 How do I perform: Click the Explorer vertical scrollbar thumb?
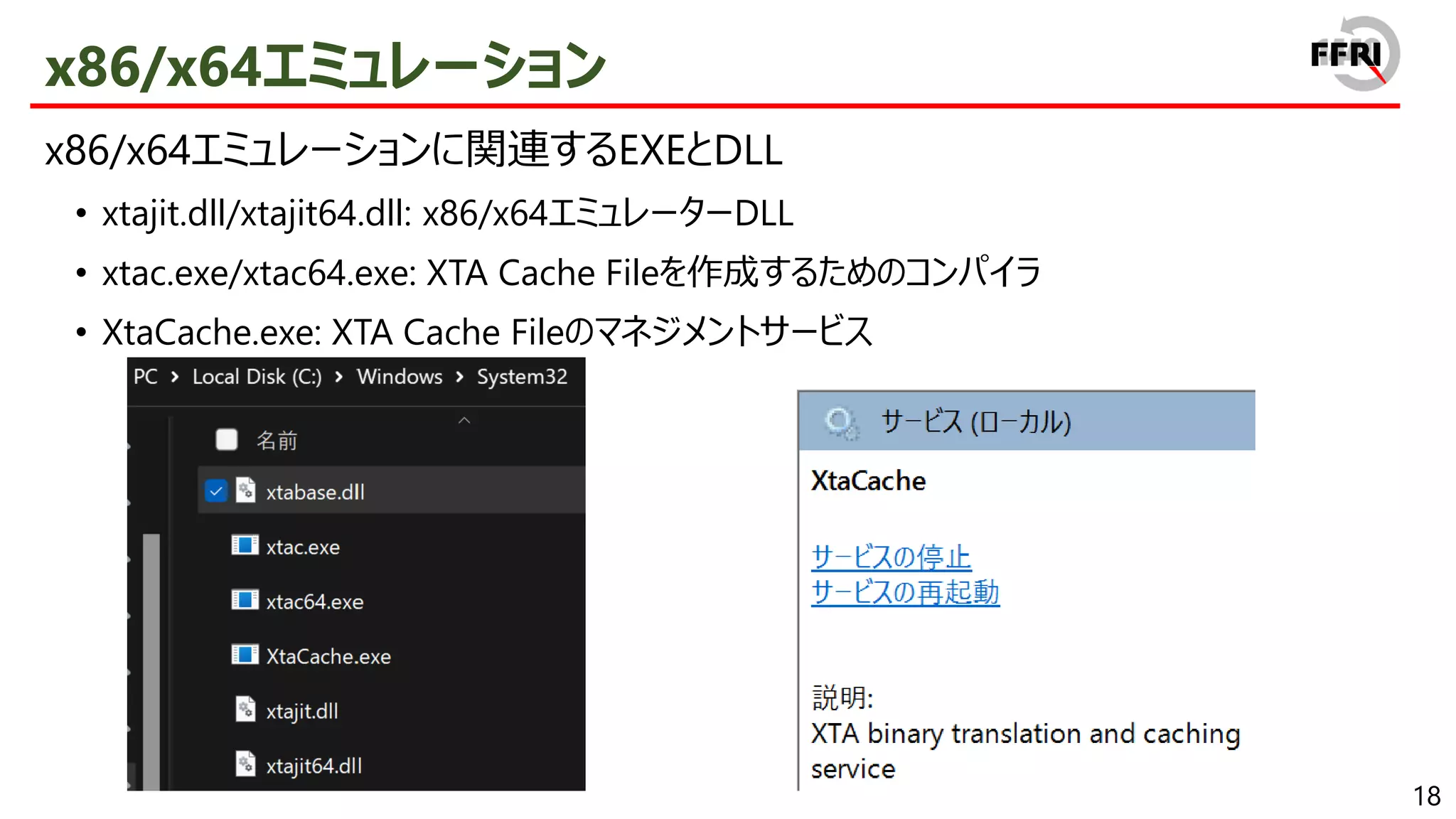pos(151,661)
